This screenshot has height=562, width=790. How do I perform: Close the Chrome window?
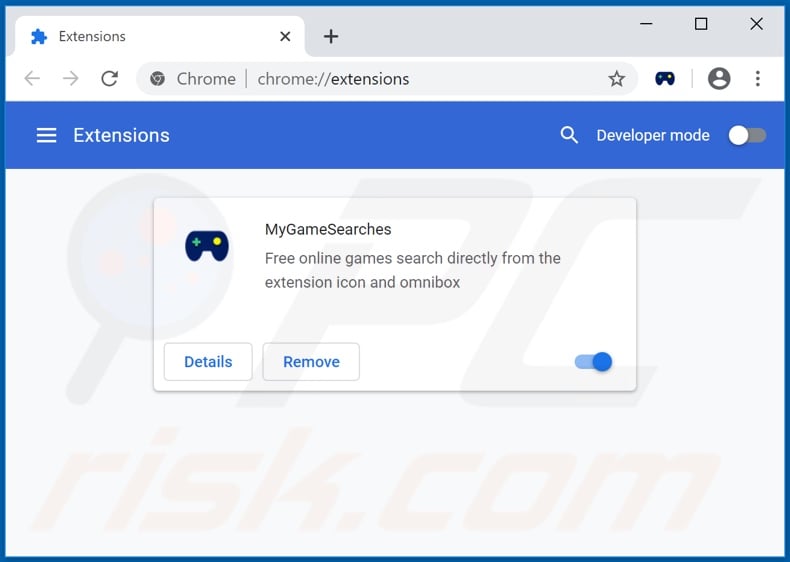(756, 24)
